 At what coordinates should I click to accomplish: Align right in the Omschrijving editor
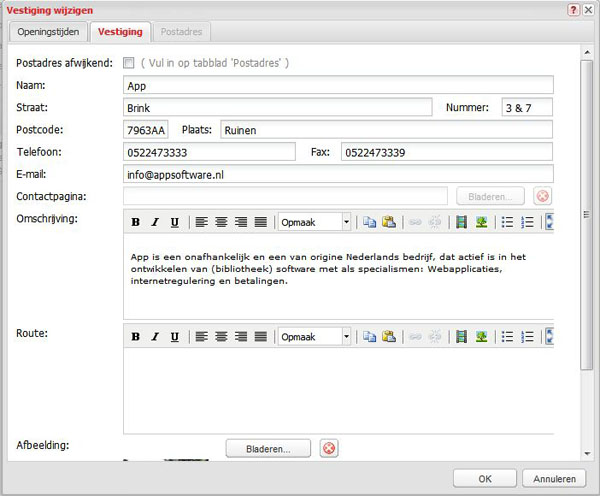click(x=241, y=222)
